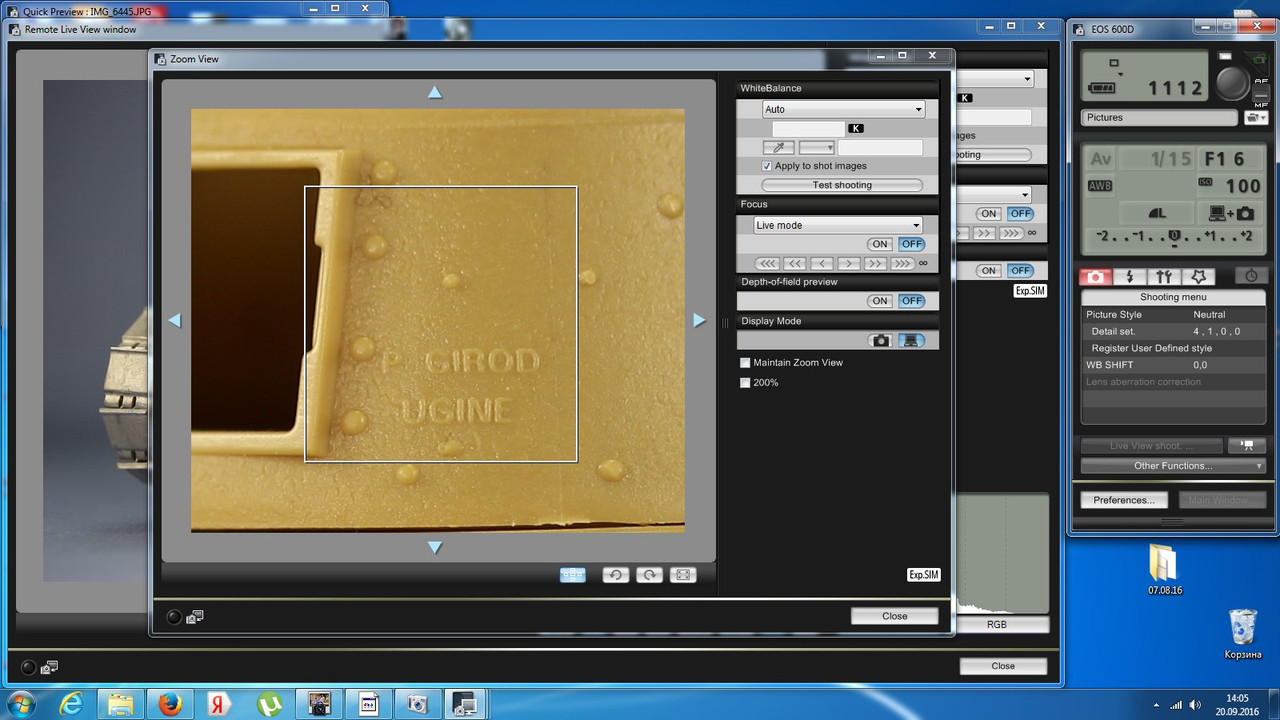1280x720 pixels.
Task: Click the Test shooting button
Action: [842, 185]
